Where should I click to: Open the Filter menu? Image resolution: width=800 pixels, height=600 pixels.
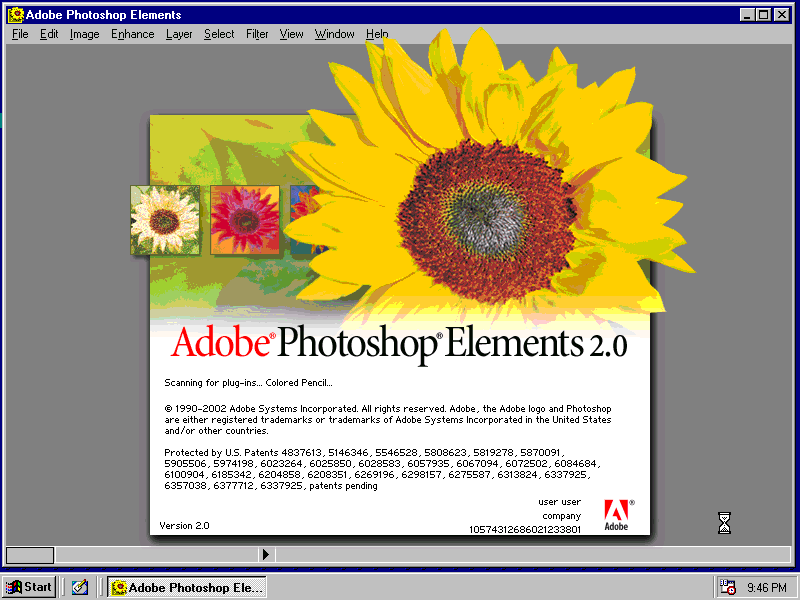257,34
